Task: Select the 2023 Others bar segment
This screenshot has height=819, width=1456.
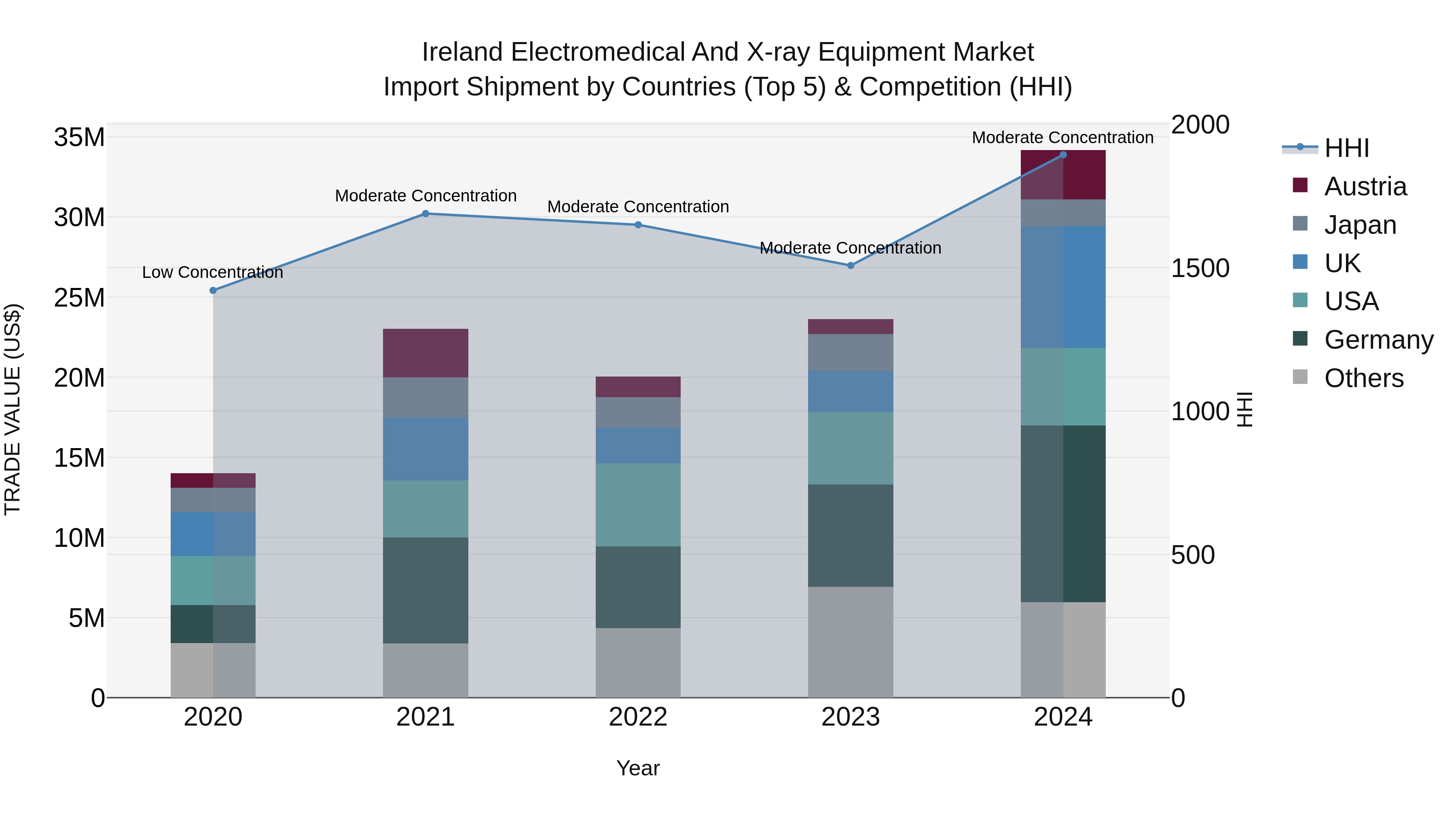Action: 851,643
